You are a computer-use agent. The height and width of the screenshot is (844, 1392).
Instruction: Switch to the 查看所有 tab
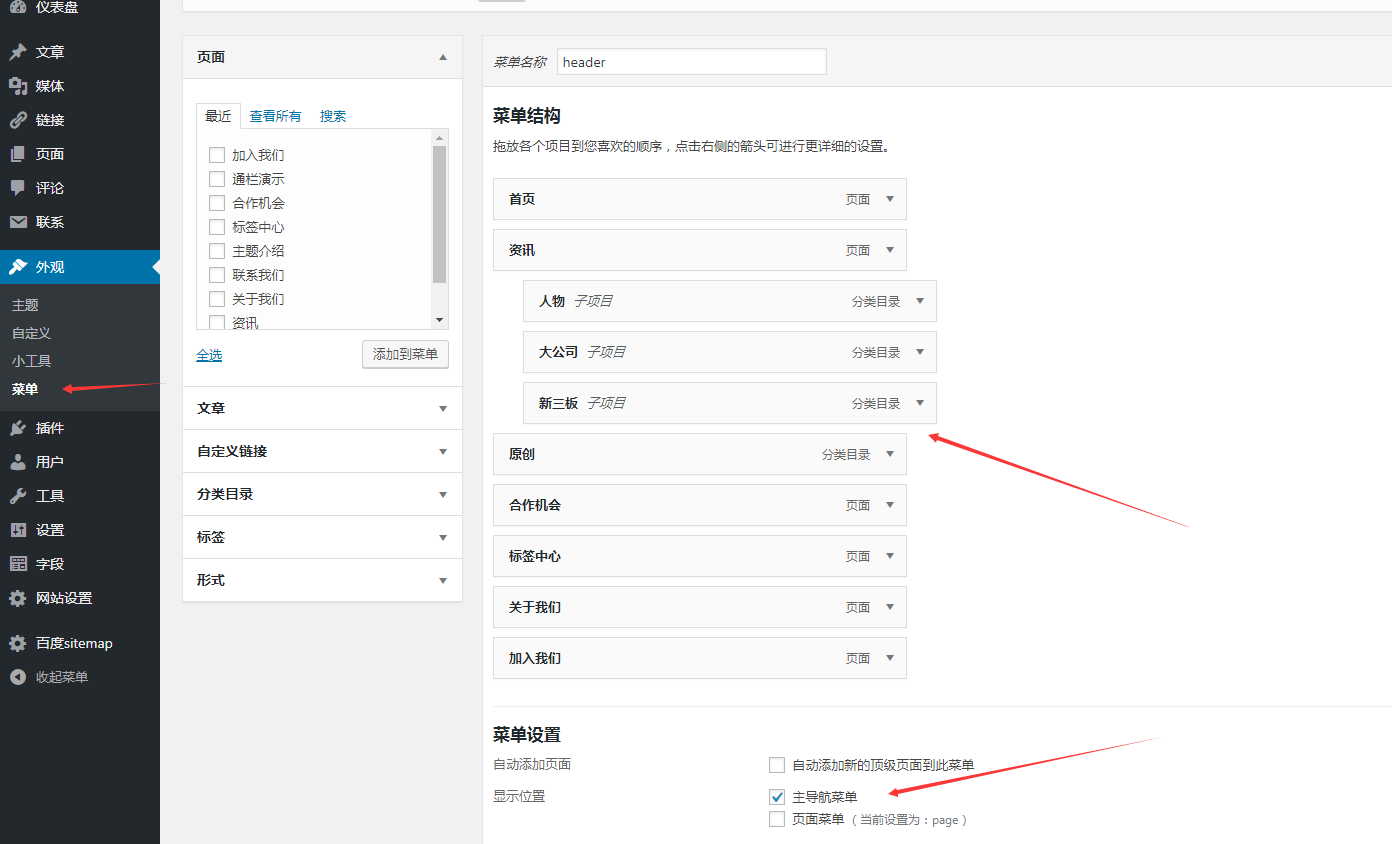pos(275,116)
